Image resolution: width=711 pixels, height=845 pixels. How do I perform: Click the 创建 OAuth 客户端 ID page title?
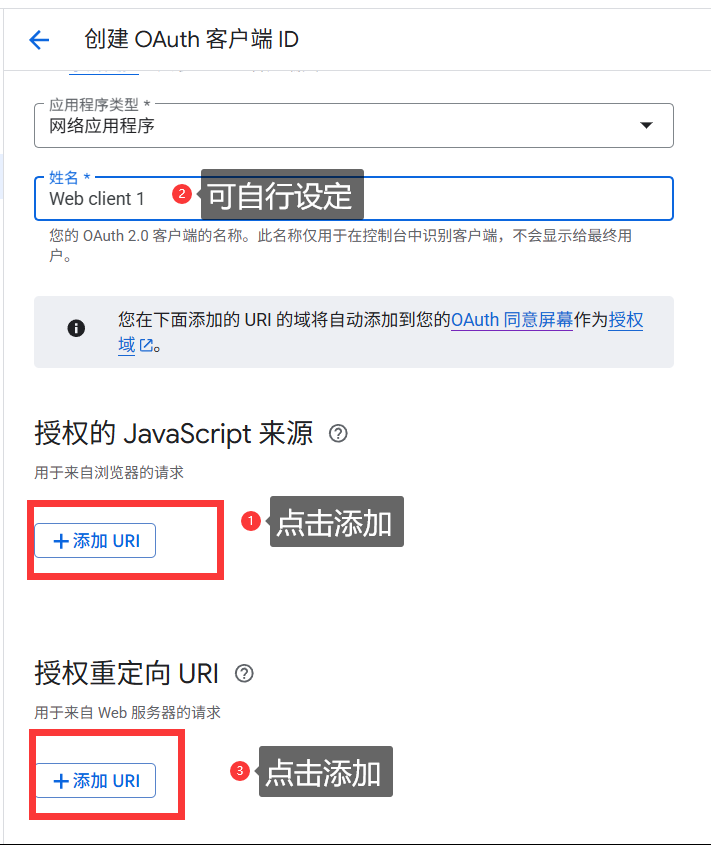[191, 40]
